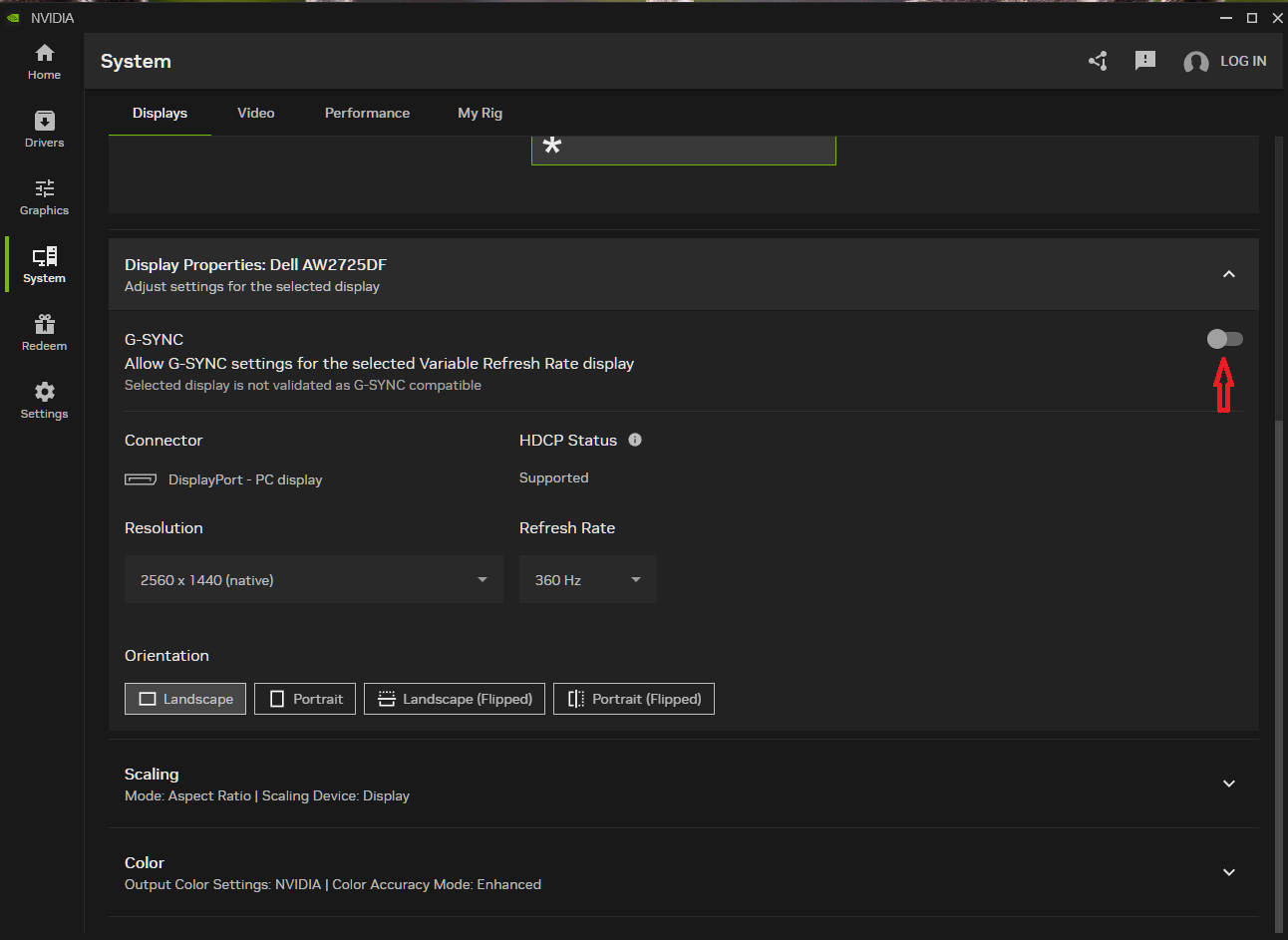Click the share icon in header

(1098, 62)
